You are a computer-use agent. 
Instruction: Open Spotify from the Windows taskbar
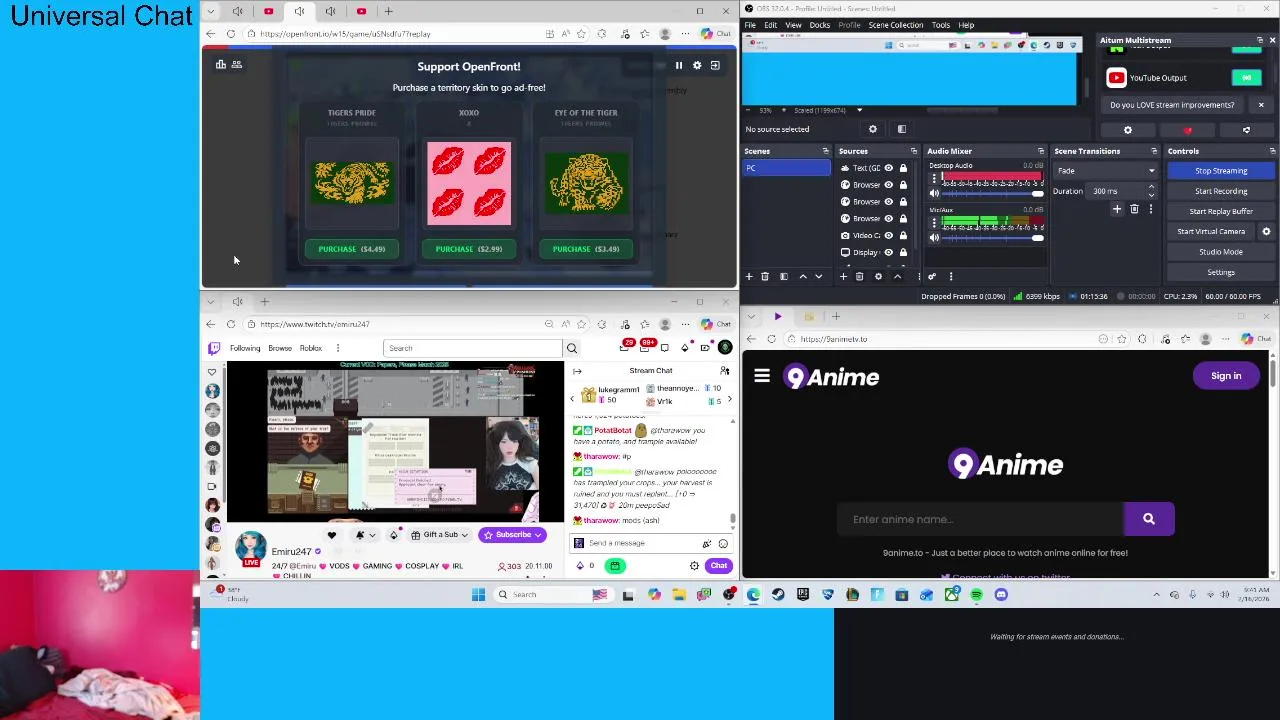[976, 595]
